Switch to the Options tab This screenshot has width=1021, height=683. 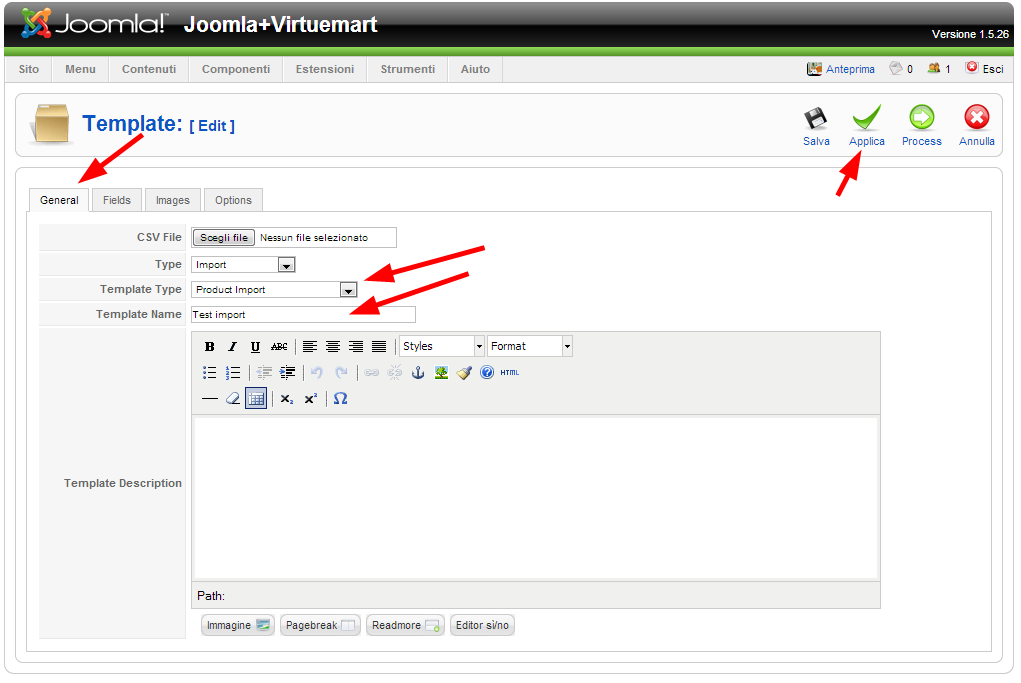(233, 201)
